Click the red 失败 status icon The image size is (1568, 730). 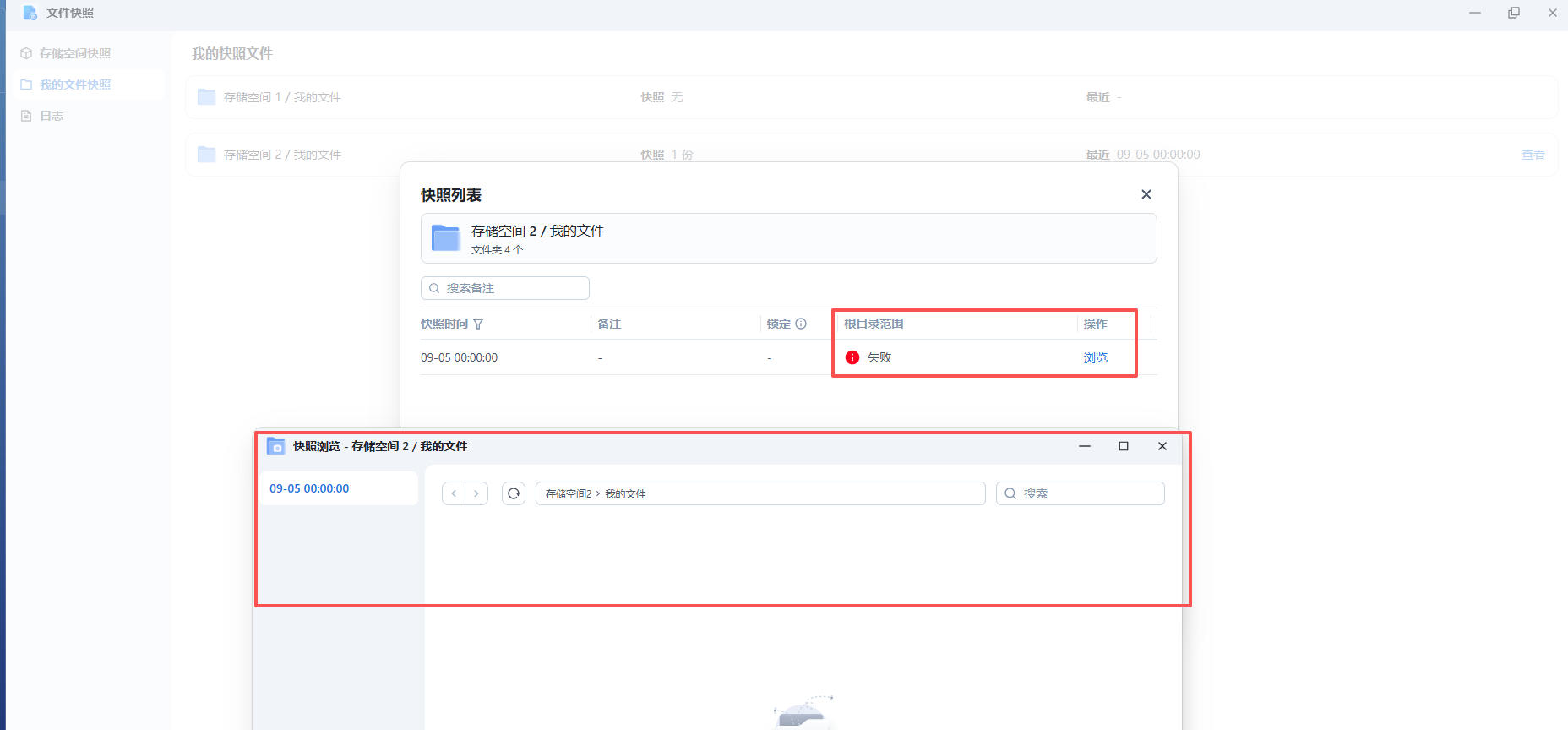(x=852, y=357)
